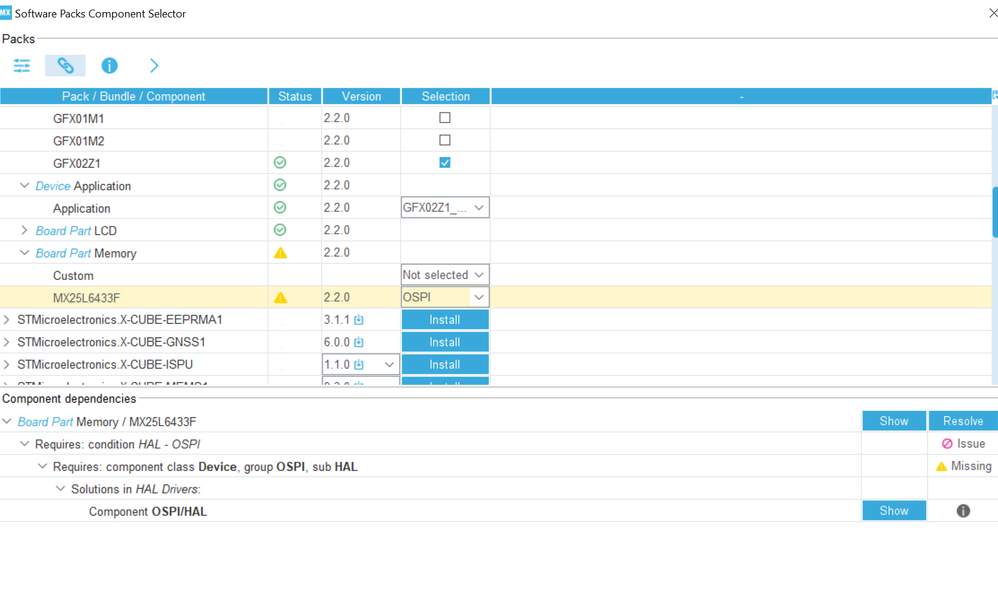Click Show for Component OSPI/HAL
The image size is (998, 602).
tap(894, 510)
